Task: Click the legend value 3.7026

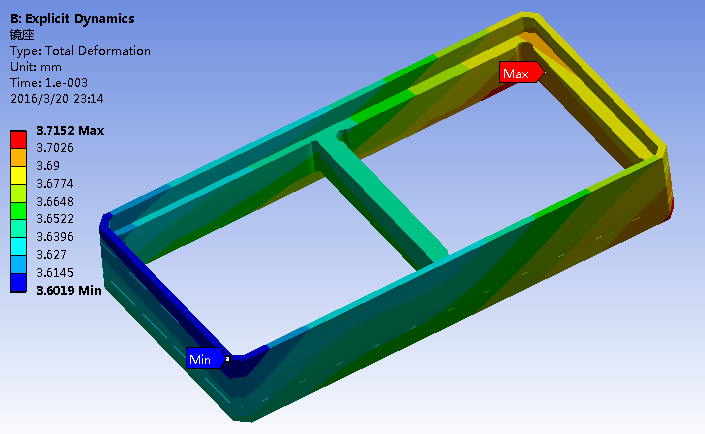Action: coord(55,148)
